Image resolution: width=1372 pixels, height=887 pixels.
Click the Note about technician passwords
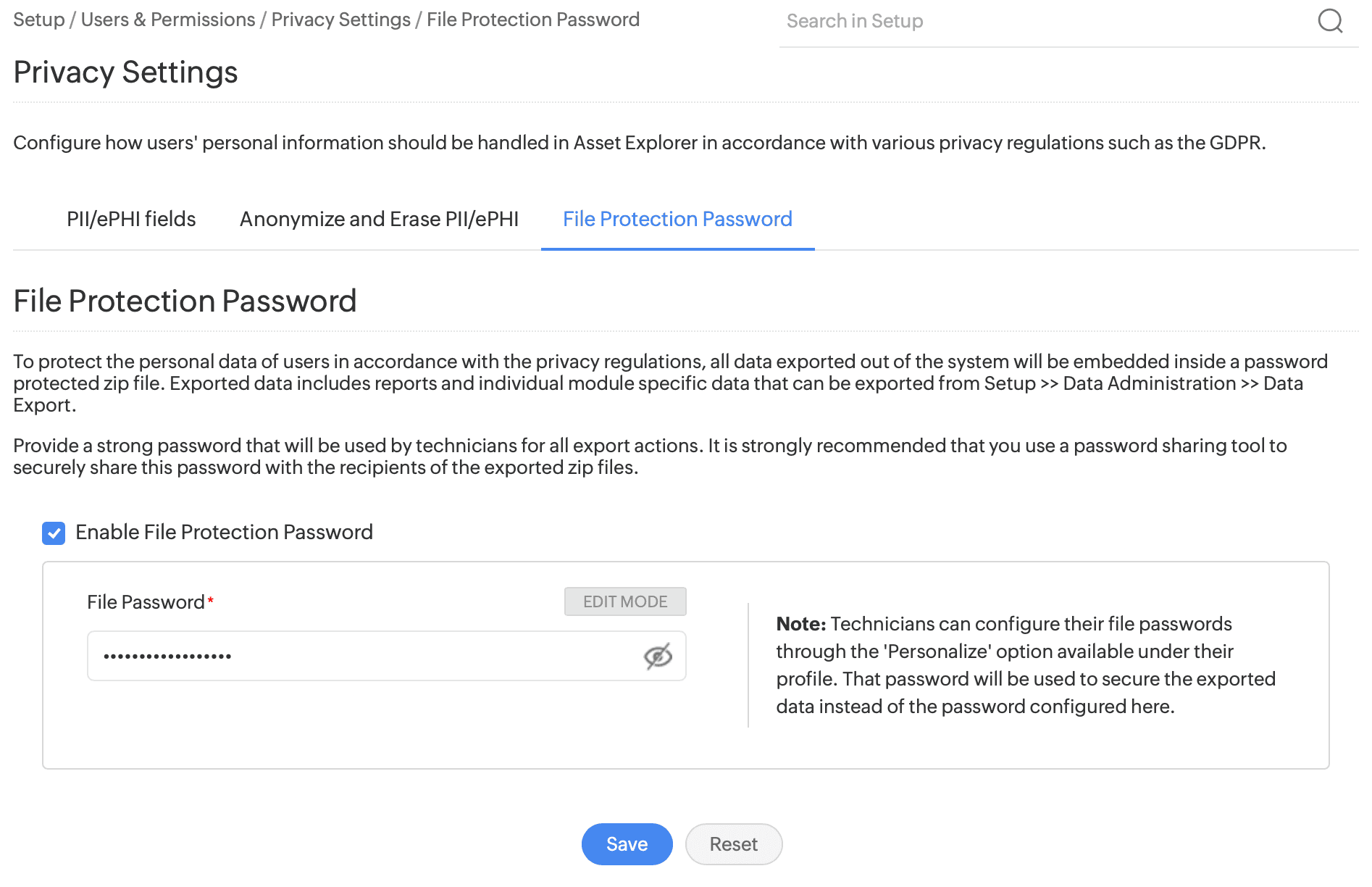click(1026, 665)
